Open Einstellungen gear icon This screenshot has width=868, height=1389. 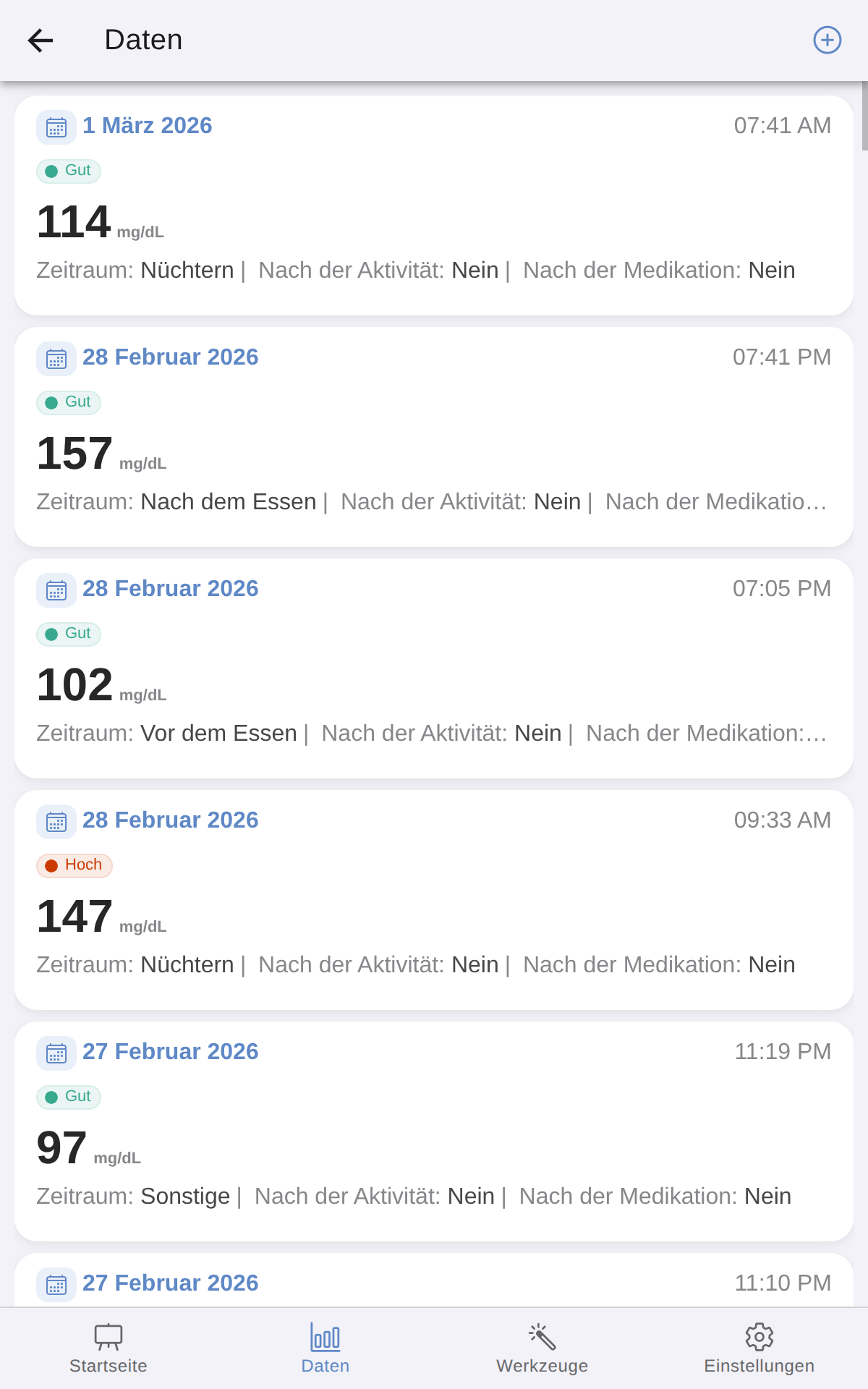tap(759, 1337)
